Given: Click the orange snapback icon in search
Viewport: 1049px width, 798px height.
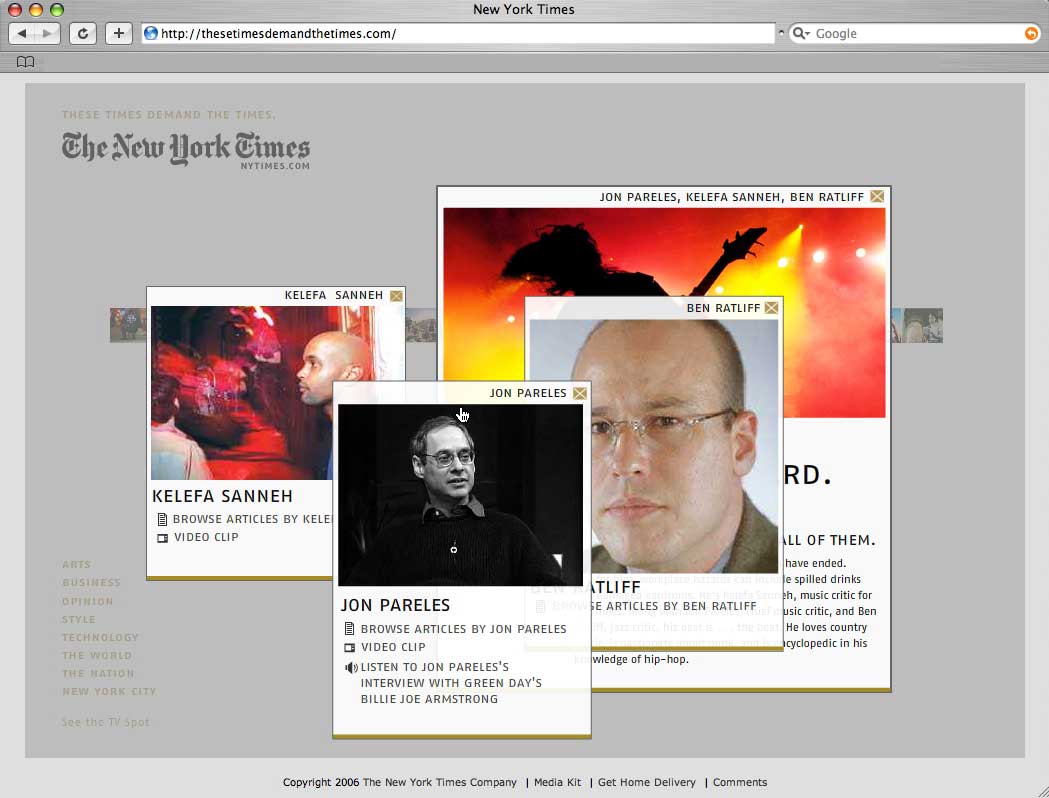Looking at the screenshot, I should [x=1031, y=34].
